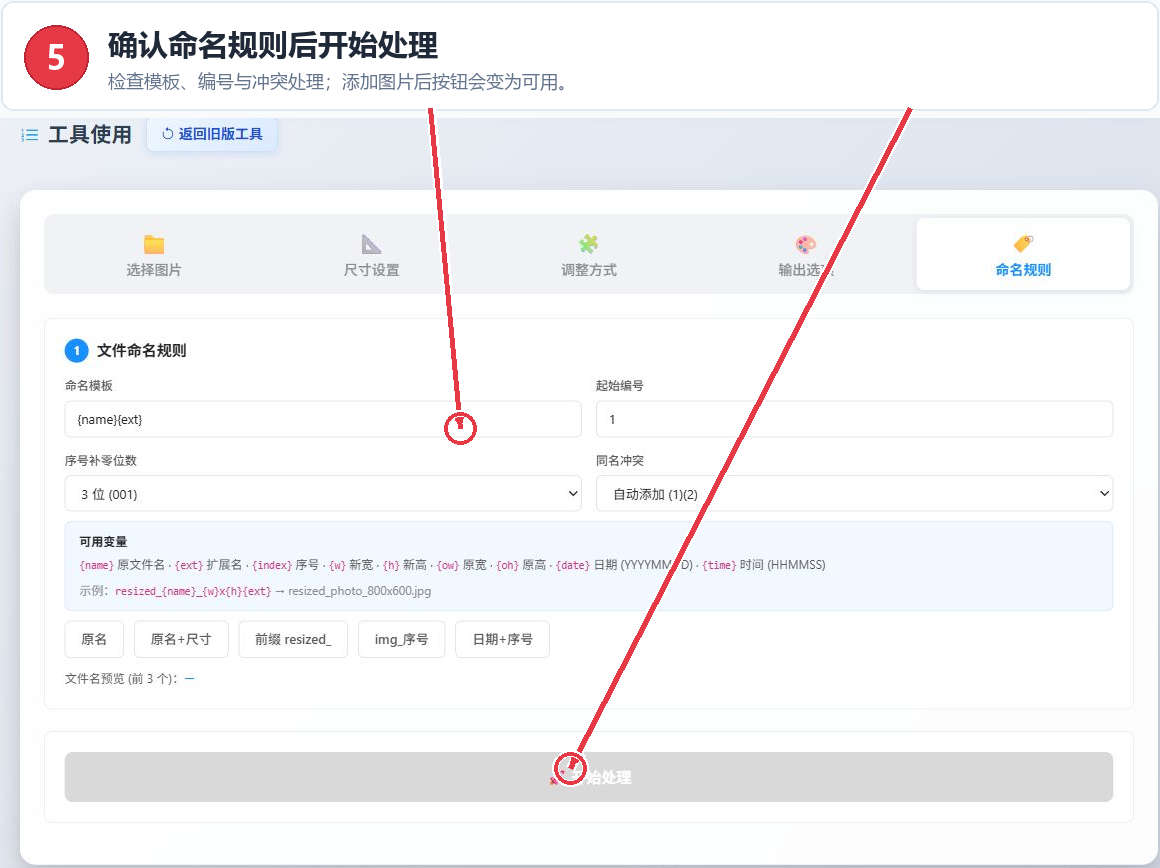Click the 返回旧版工具 button
Screen dimensions: 1160x868
pos(212,134)
